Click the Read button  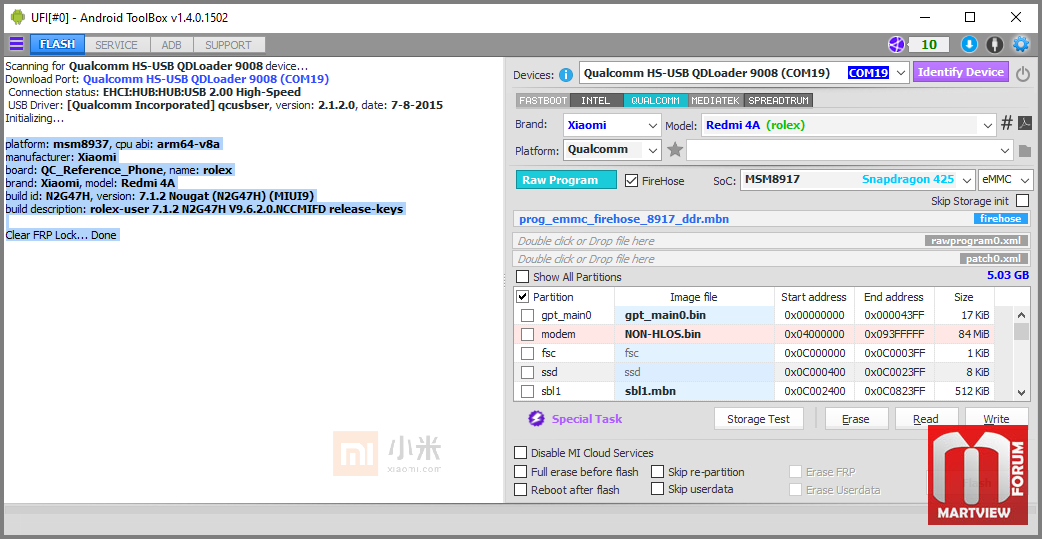[x=926, y=419]
